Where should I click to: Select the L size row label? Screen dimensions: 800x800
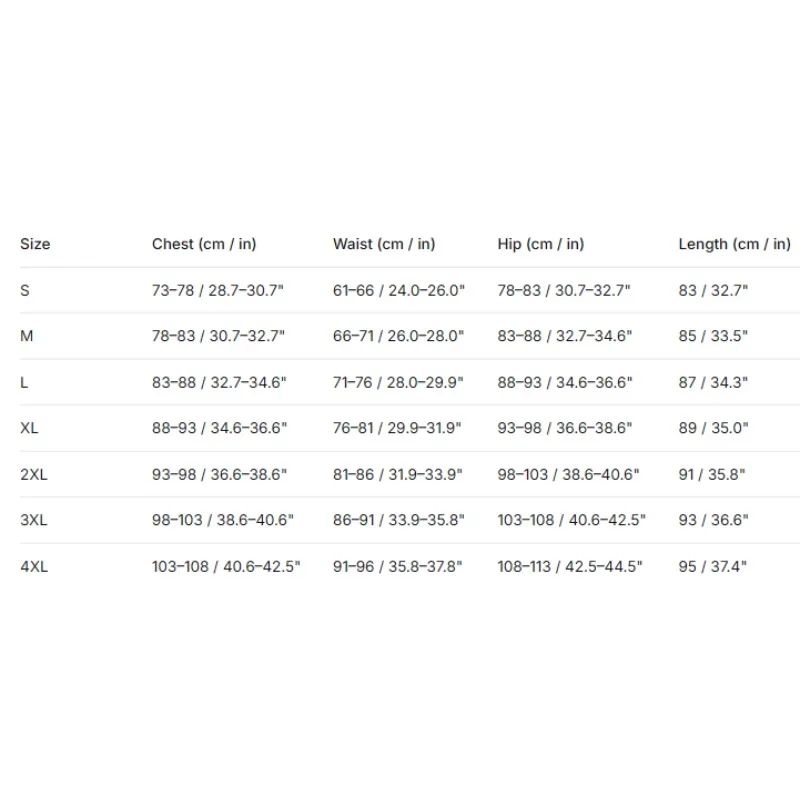(24, 382)
